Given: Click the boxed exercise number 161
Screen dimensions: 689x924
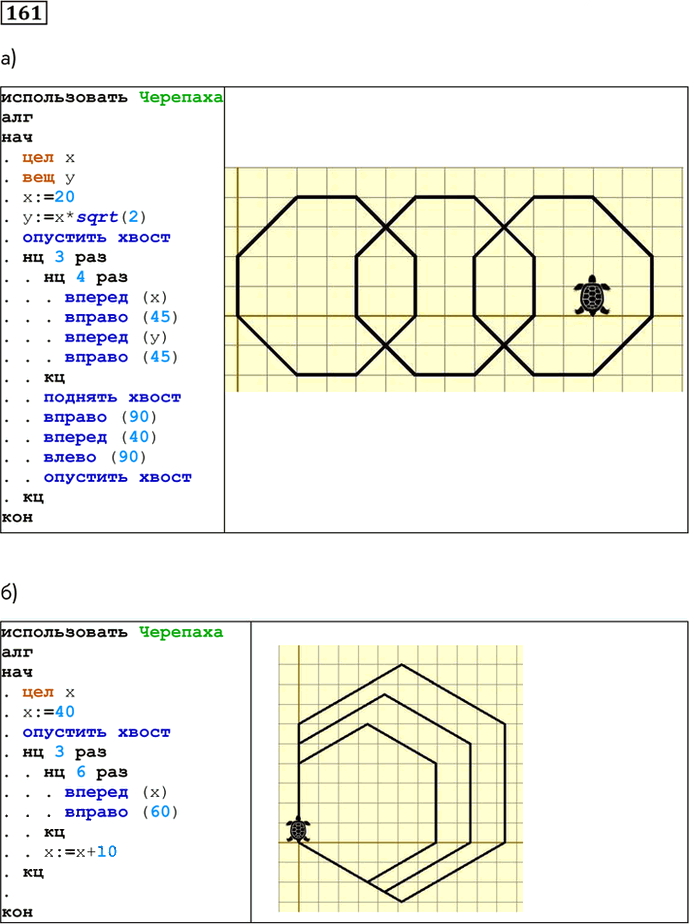Looking at the screenshot, I should tap(24, 12).
